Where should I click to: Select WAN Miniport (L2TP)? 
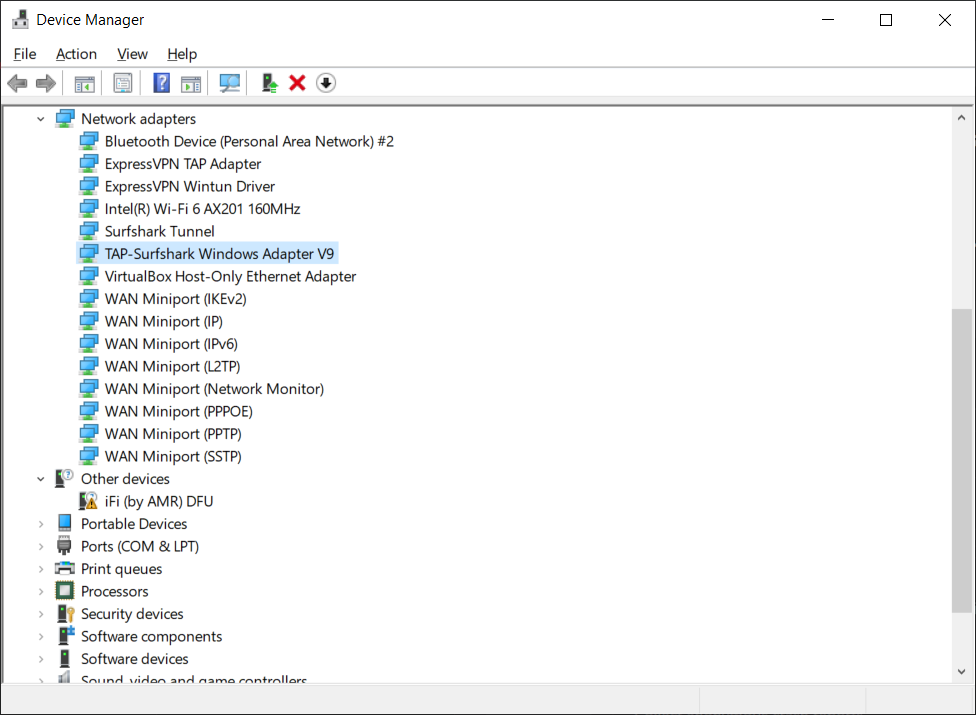click(x=172, y=366)
